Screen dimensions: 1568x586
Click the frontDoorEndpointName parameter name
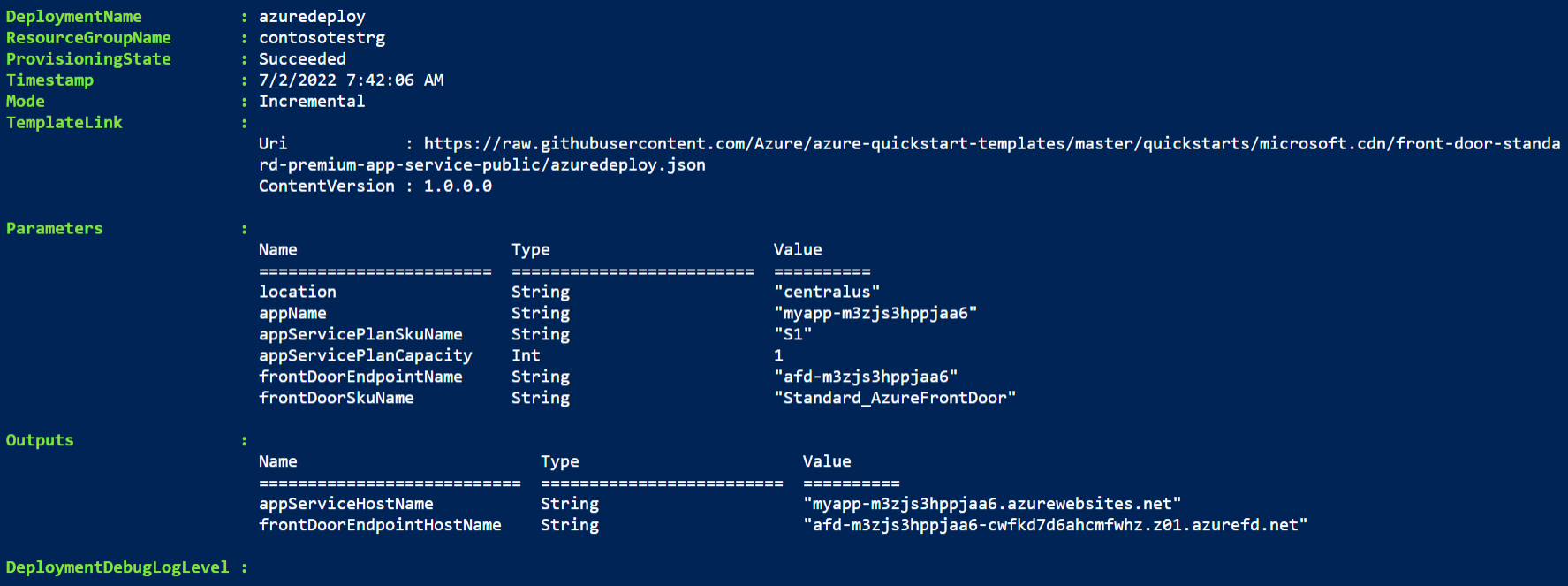tap(360, 377)
